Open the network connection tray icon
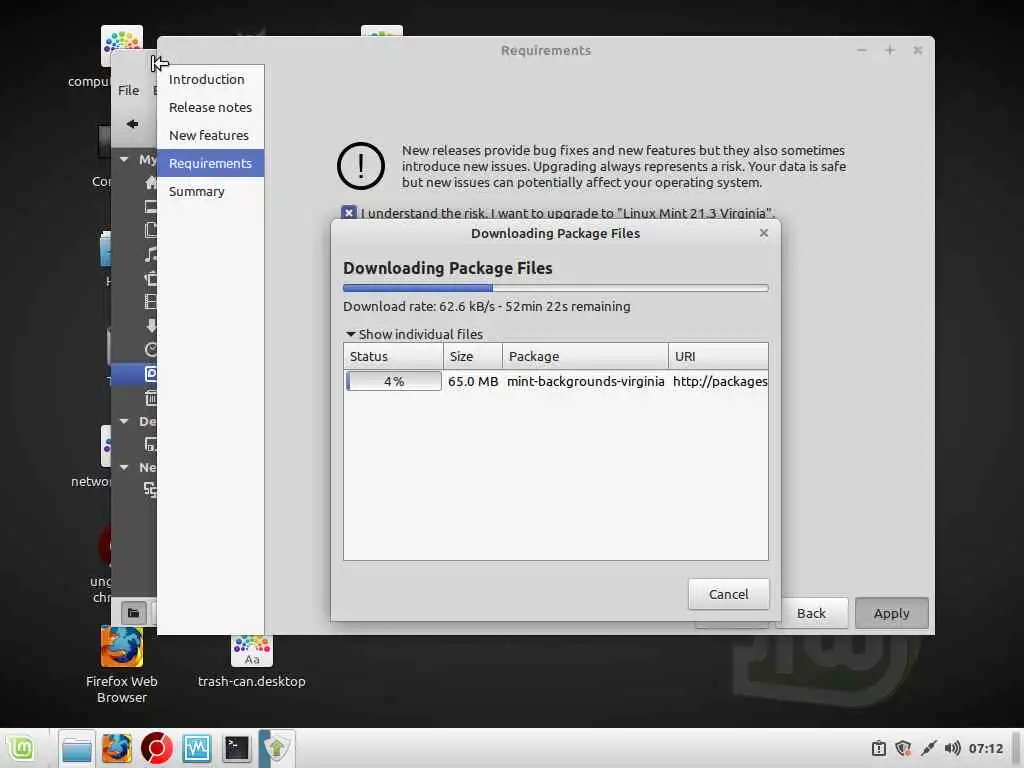The width and height of the screenshot is (1024, 768). pyautogui.click(x=928, y=748)
